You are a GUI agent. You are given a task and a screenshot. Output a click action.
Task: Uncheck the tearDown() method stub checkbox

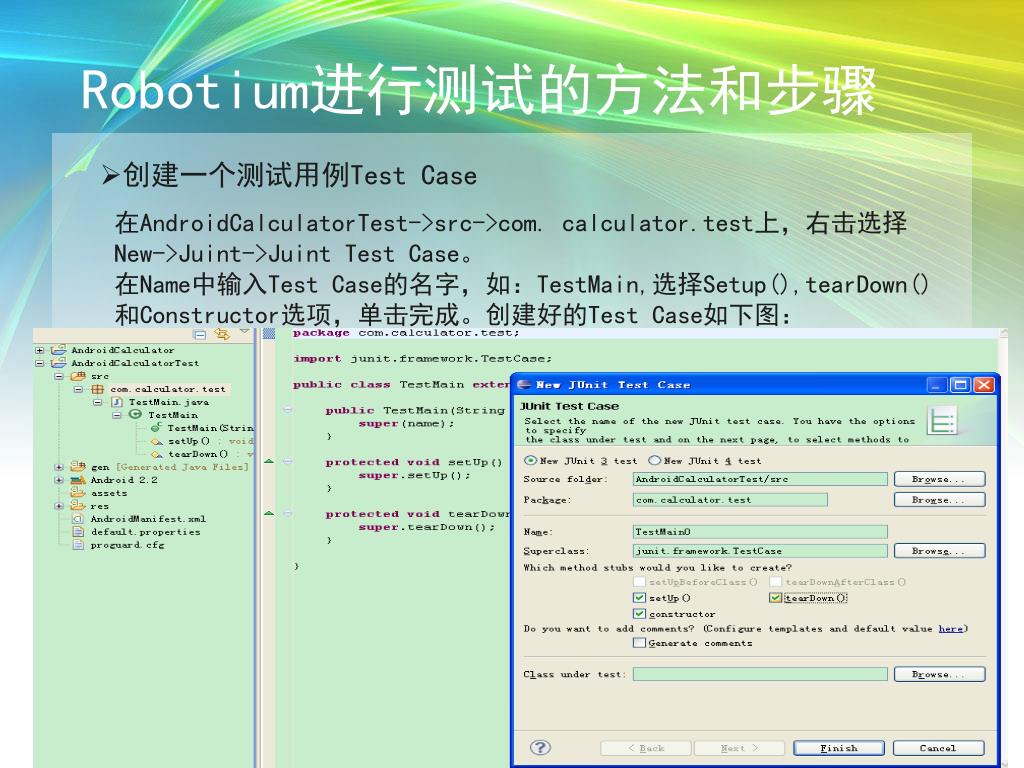tap(775, 598)
